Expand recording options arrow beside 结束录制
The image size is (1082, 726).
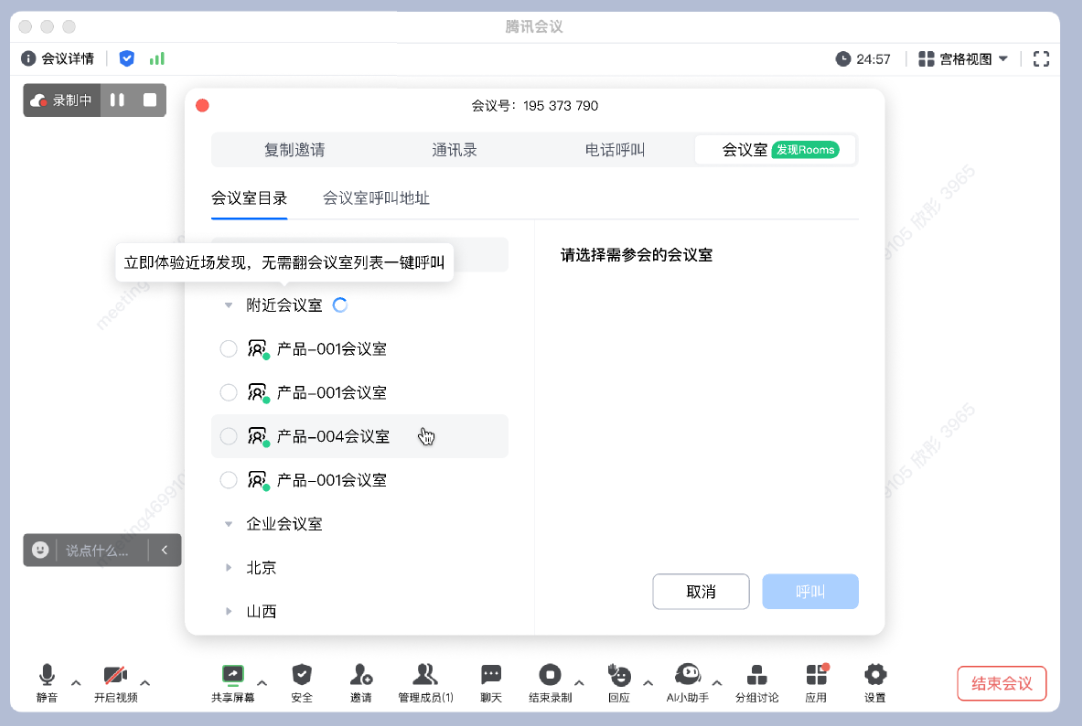(579, 683)
